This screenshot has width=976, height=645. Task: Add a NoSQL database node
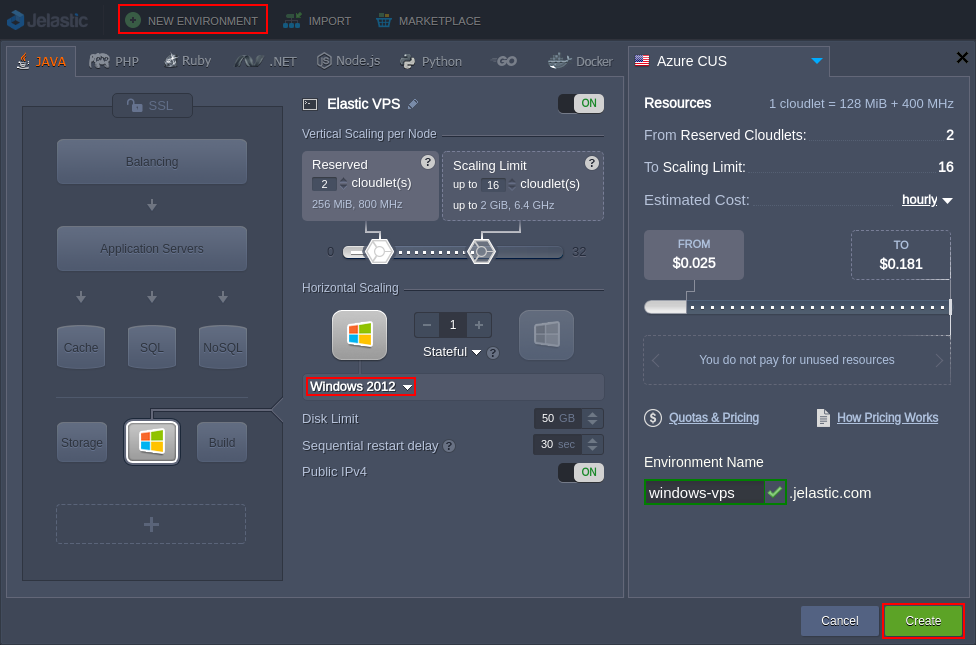[223, 347]
